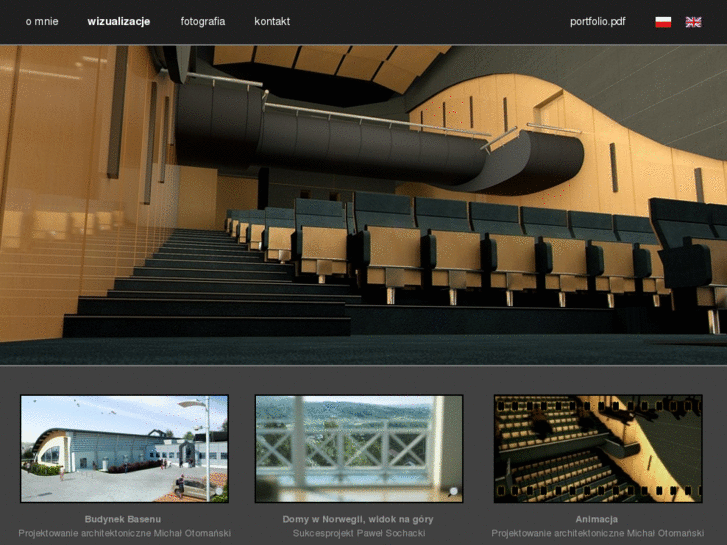
Task: Open the Animacja filmstrip thumbnail
Action: coord(598,449)
